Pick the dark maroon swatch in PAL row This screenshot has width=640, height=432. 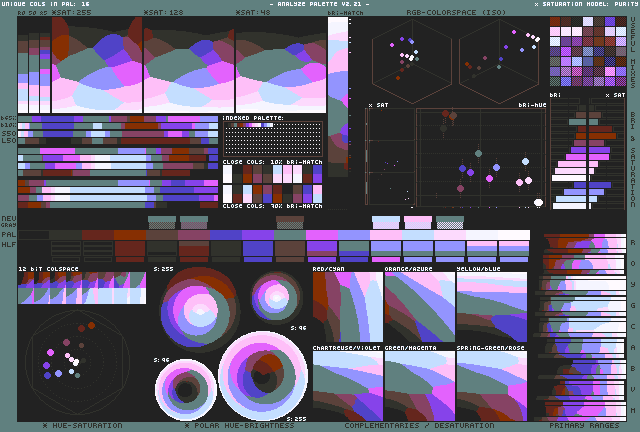click(x=98, y=235)
